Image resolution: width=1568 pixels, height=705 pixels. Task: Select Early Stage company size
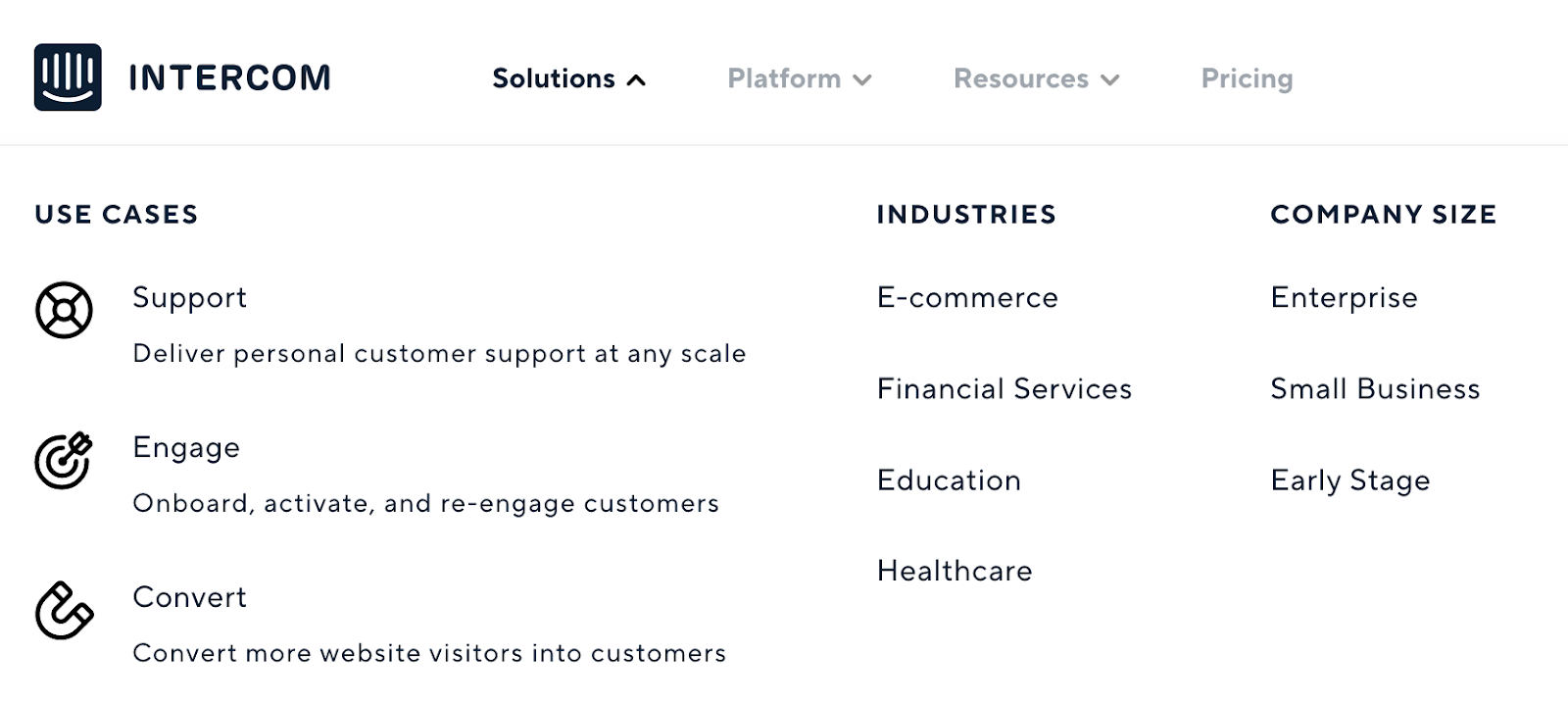[x=1350, y=480]
